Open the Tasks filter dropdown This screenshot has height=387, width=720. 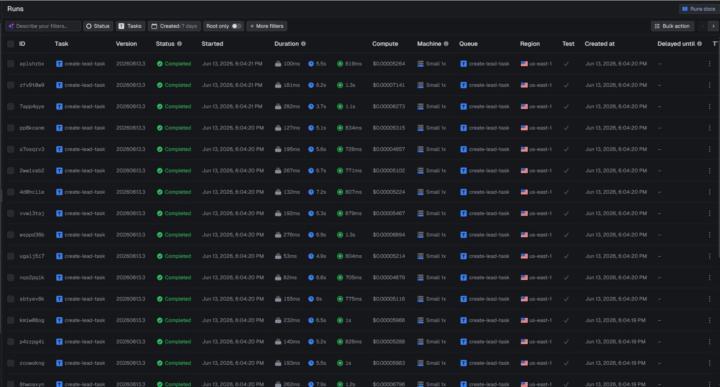click(130, 26)
